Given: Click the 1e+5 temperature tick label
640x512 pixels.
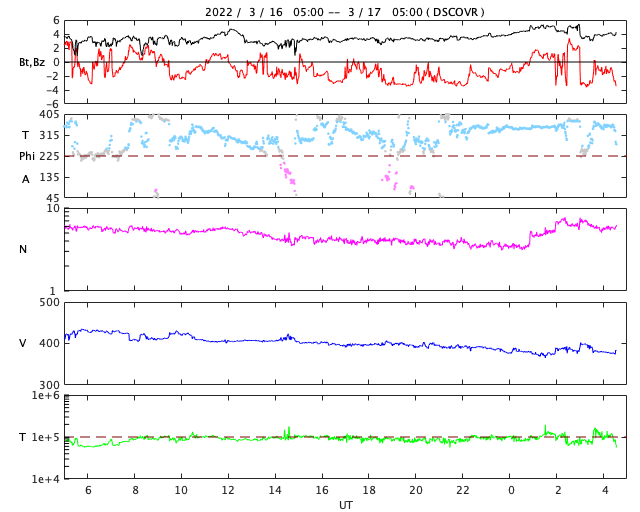Looking at the screenshot, I should tap(45, 437).
